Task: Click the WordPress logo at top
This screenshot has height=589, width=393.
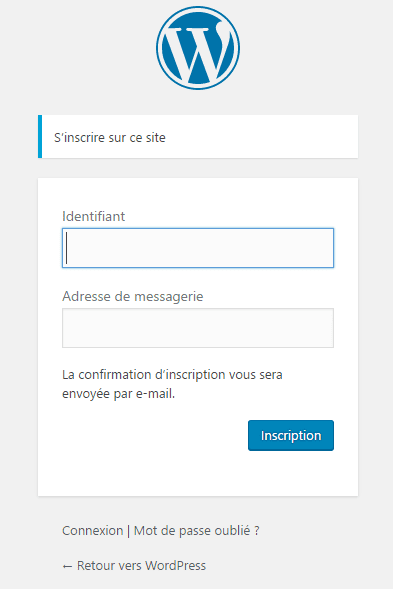Action: click(198, 48)
